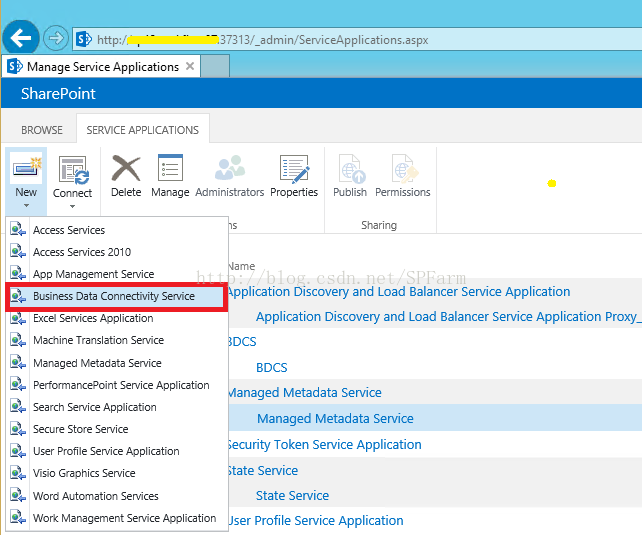The image size is (642, 535).
Task: Choose Business Data Connectivity Service from menu
Action: pos(117,296)
